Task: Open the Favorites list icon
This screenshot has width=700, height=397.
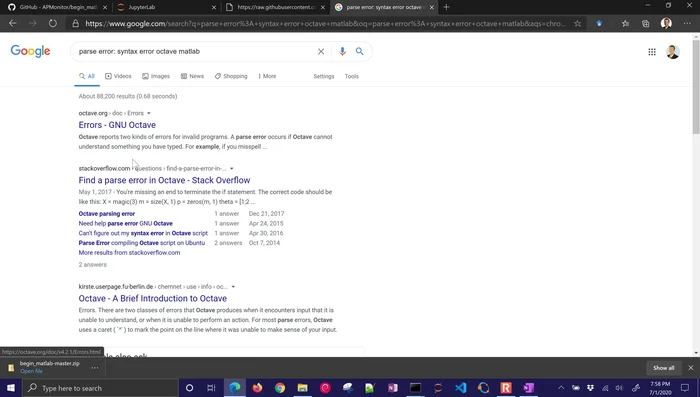Action: coord(625,24)
